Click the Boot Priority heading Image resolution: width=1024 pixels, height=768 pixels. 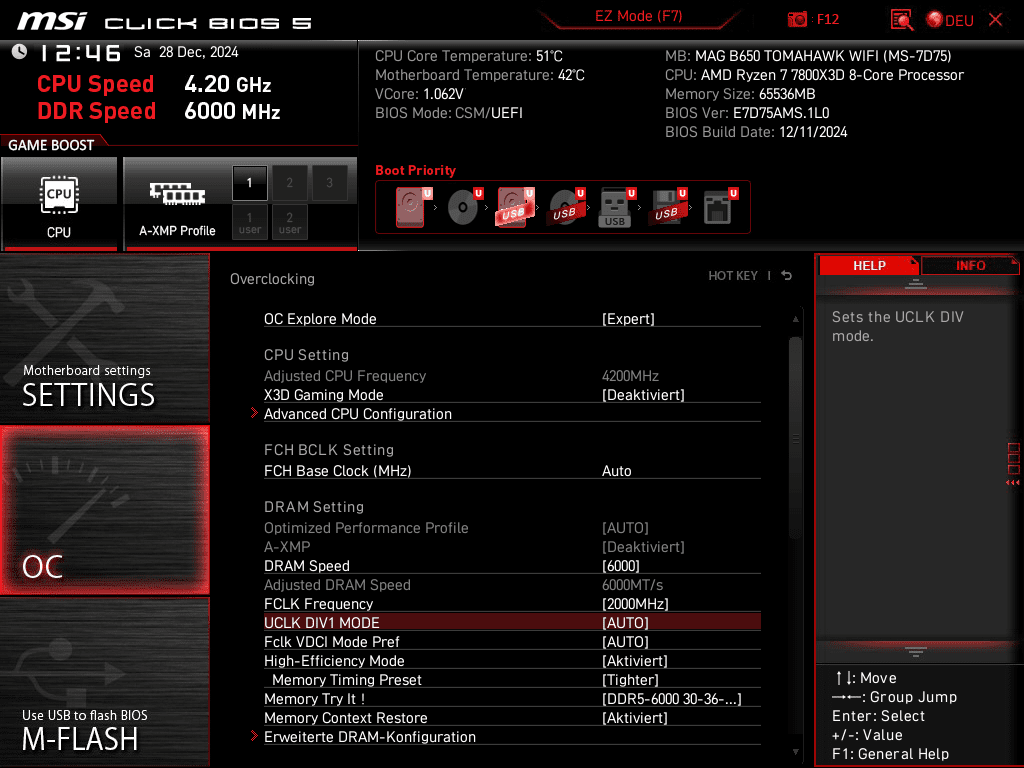pyautogui.click(x=415, y=170)
